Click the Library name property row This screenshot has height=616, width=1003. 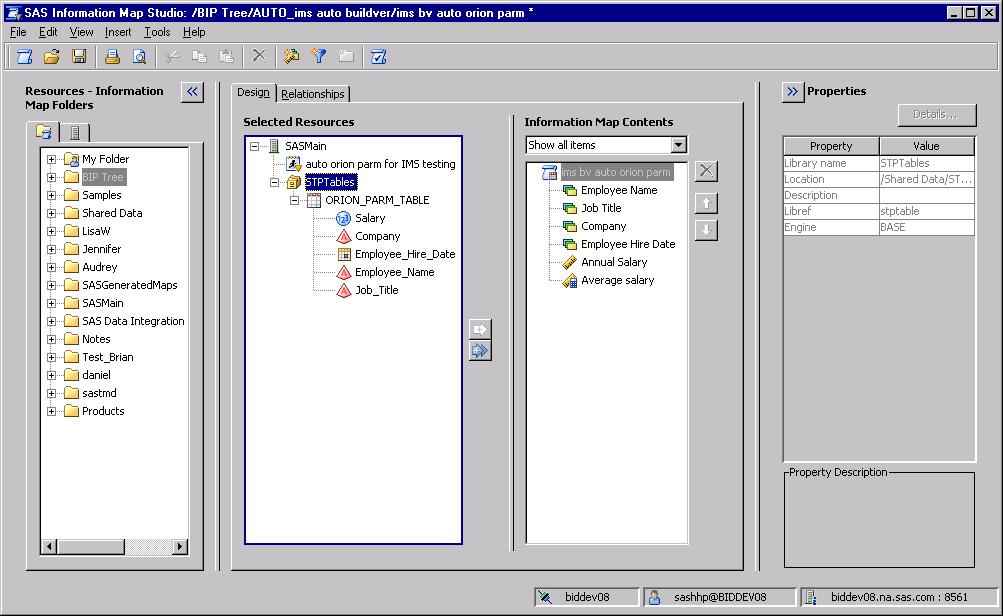coord(879,163)
